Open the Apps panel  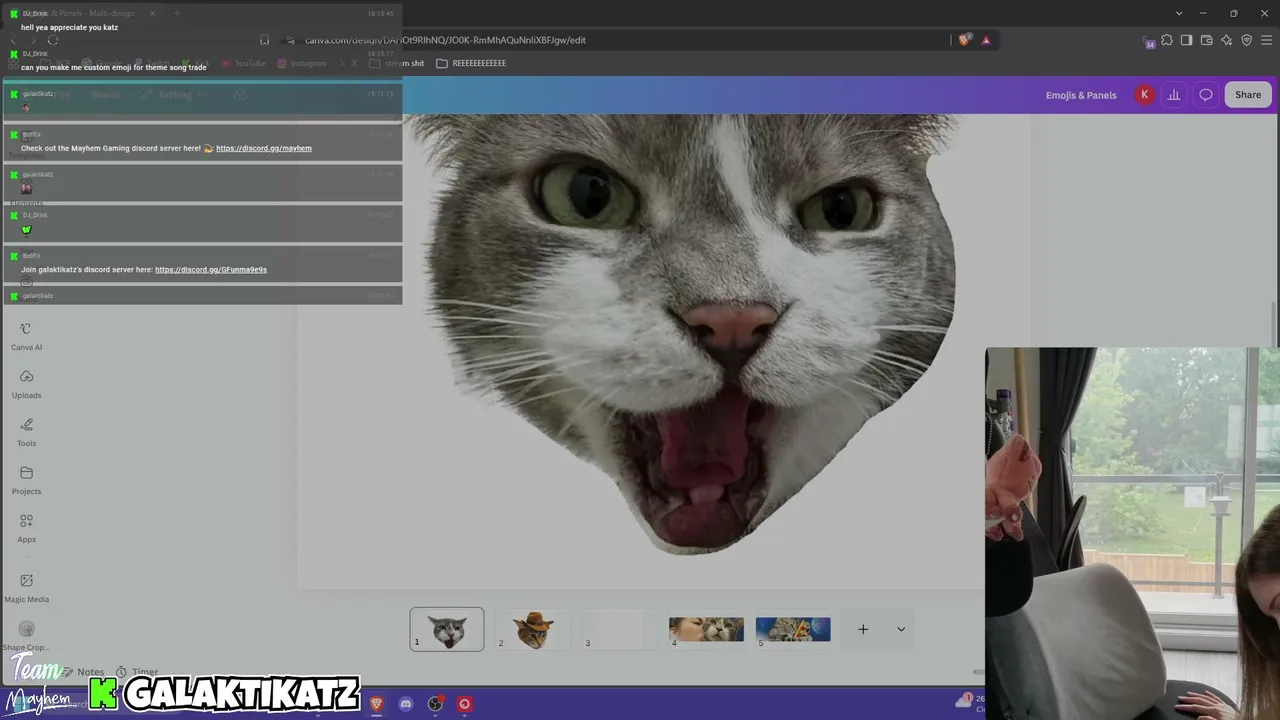pyautogui.click(x=26, y=529)
